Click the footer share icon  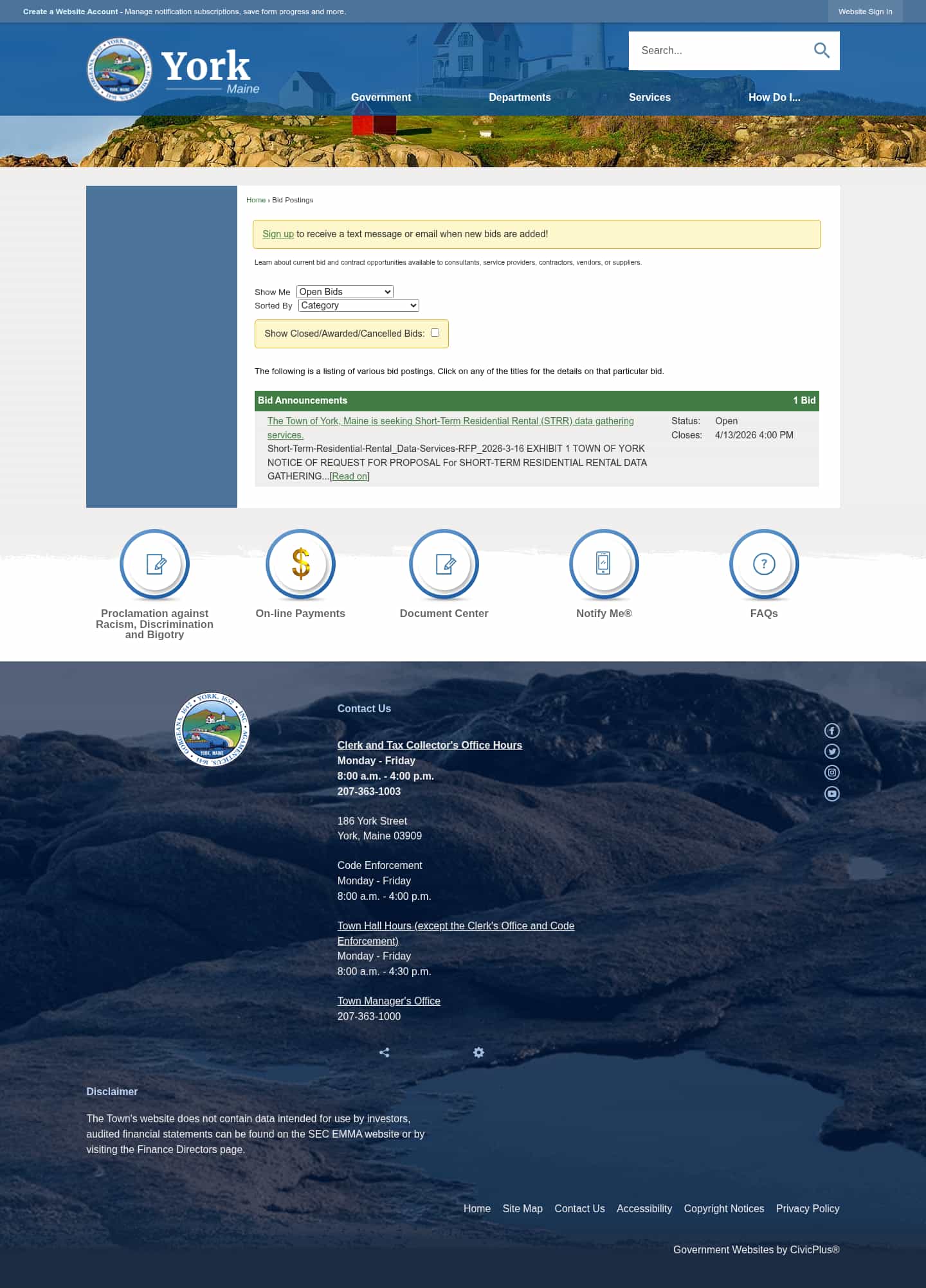click(x=384, y=1052)
